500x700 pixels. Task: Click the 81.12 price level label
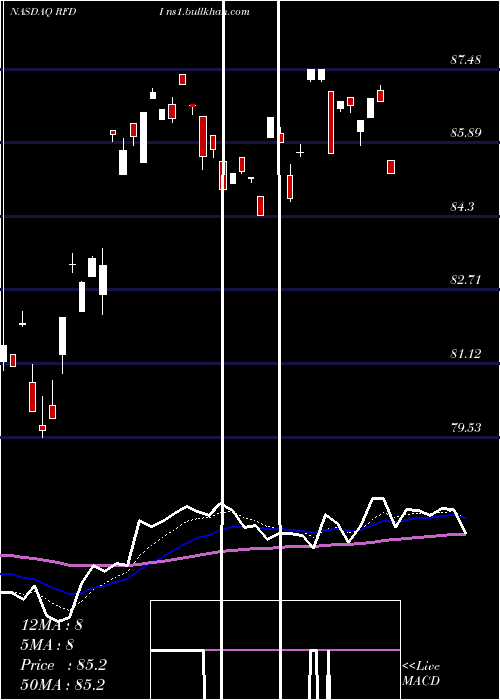tap(466, 354)
